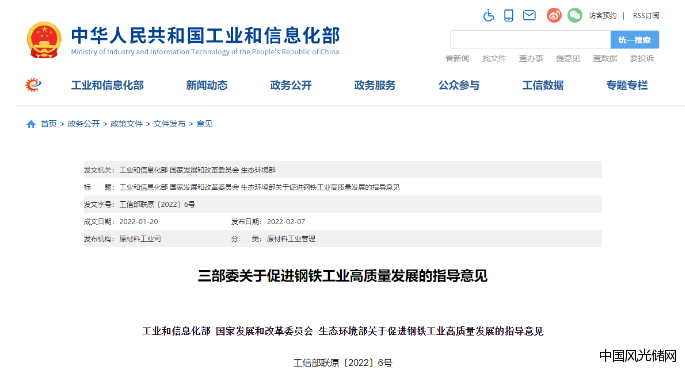
Task: Select 查数据 quick link
Action: pyautogui.click(x=605, y=59)
